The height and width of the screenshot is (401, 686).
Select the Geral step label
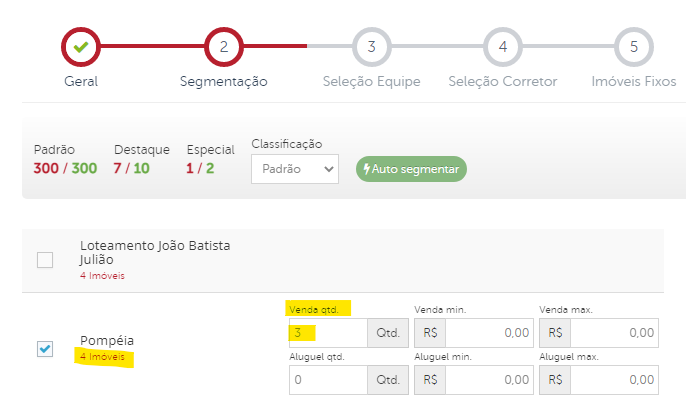81,81
